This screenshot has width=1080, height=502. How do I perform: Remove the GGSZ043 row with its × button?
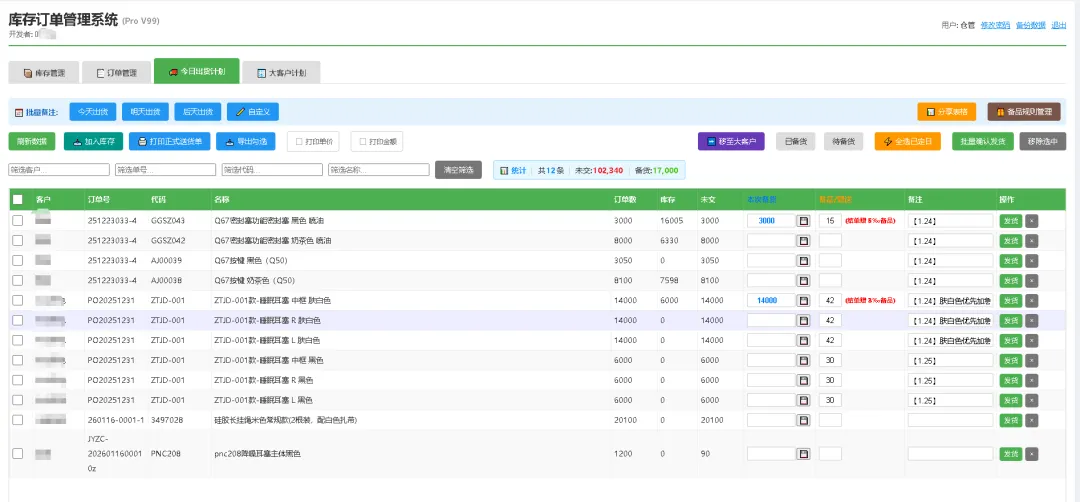tap(1031, 221)
